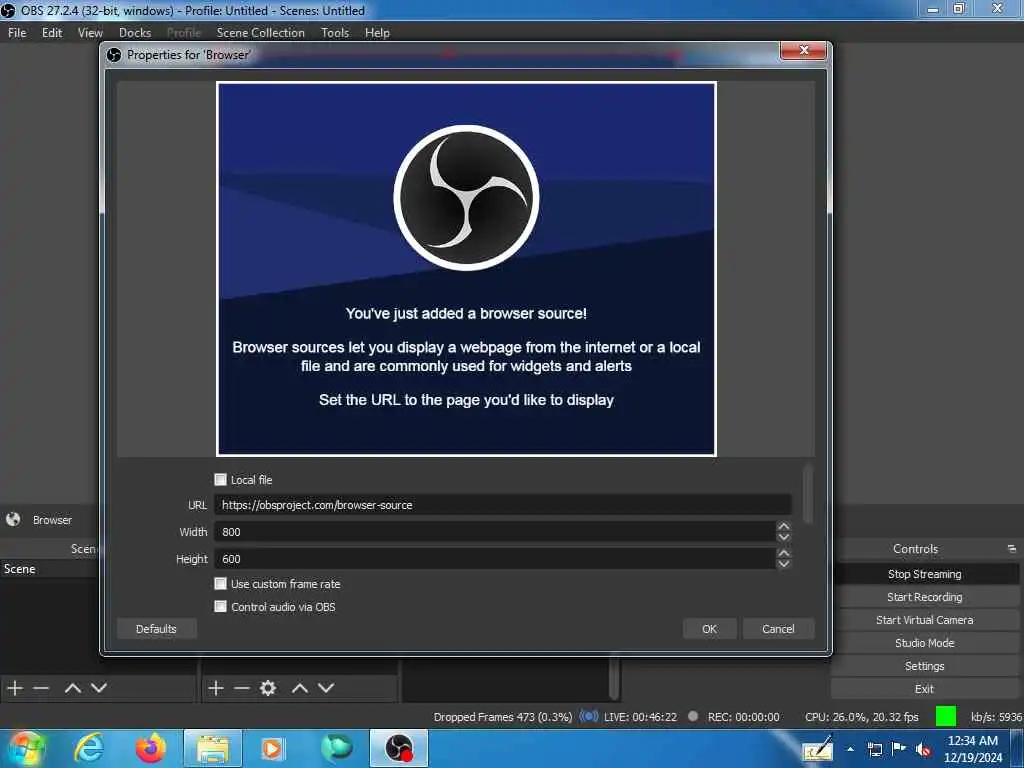Viewport: 1024px width, 768px height.
Task: Remove the source with the minus icon
Action: coord(242,688)
